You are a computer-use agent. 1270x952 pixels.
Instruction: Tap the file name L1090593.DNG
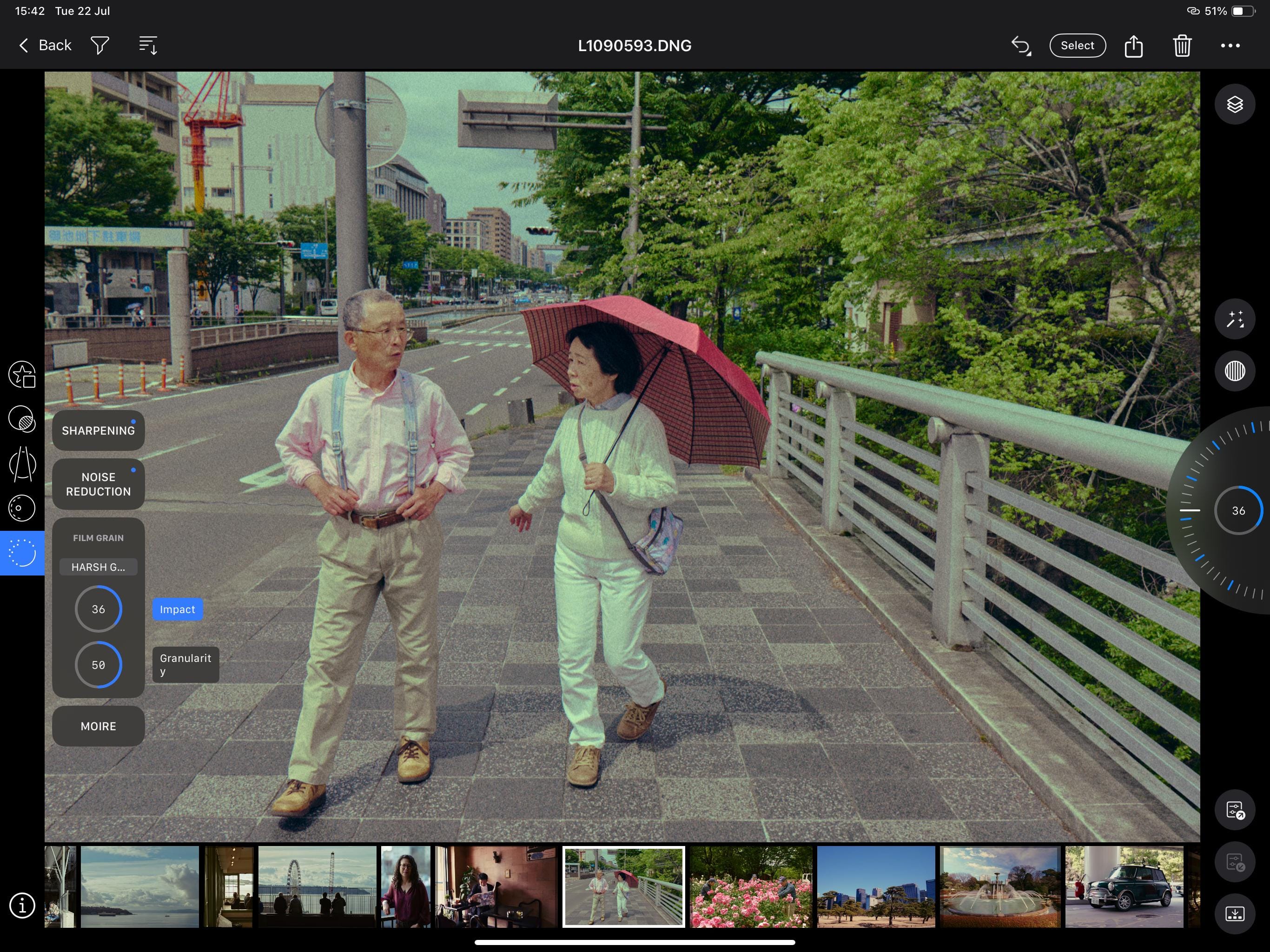coord(635,46)
